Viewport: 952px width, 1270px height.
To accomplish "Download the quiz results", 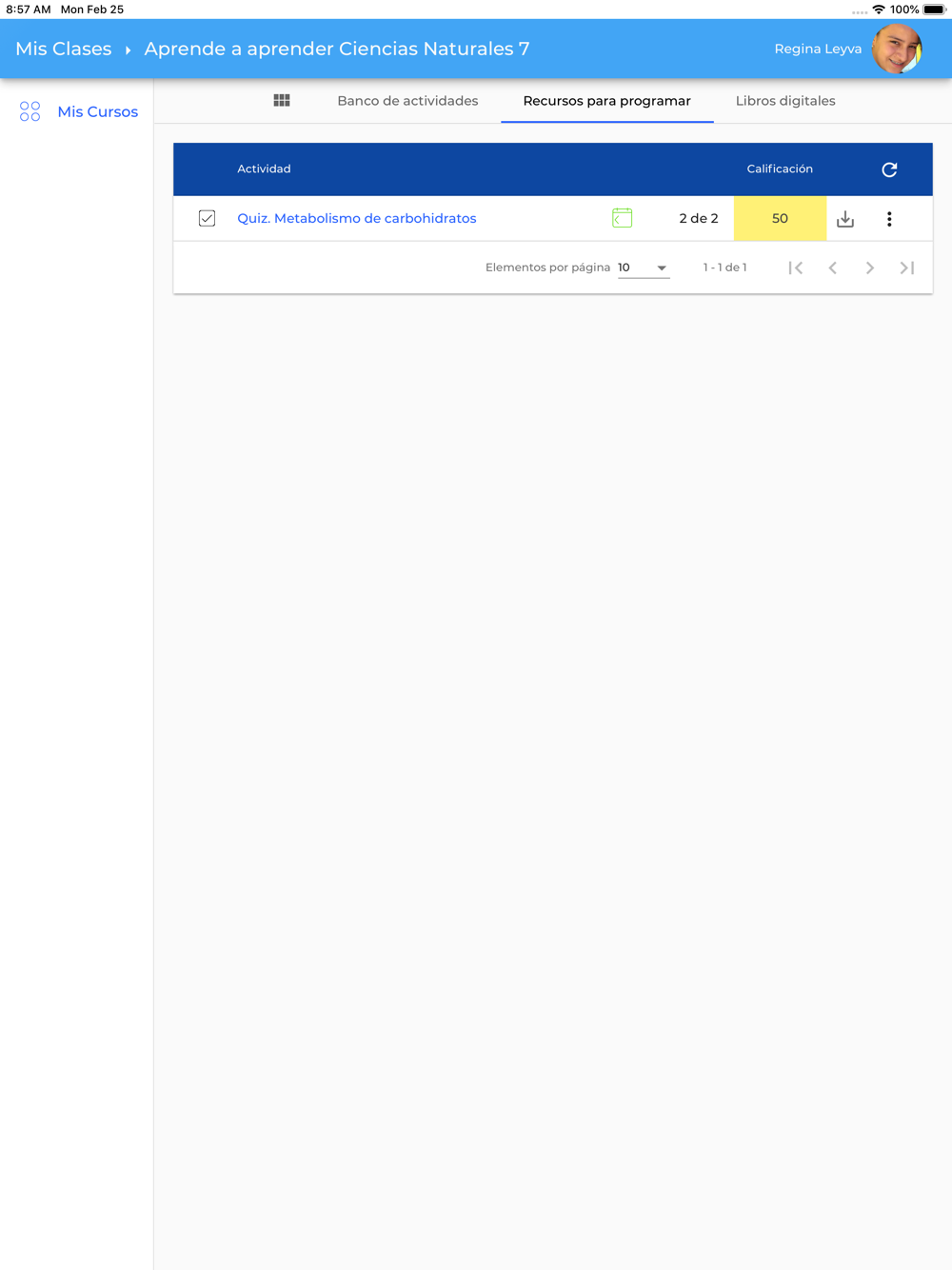I will 845,219.
